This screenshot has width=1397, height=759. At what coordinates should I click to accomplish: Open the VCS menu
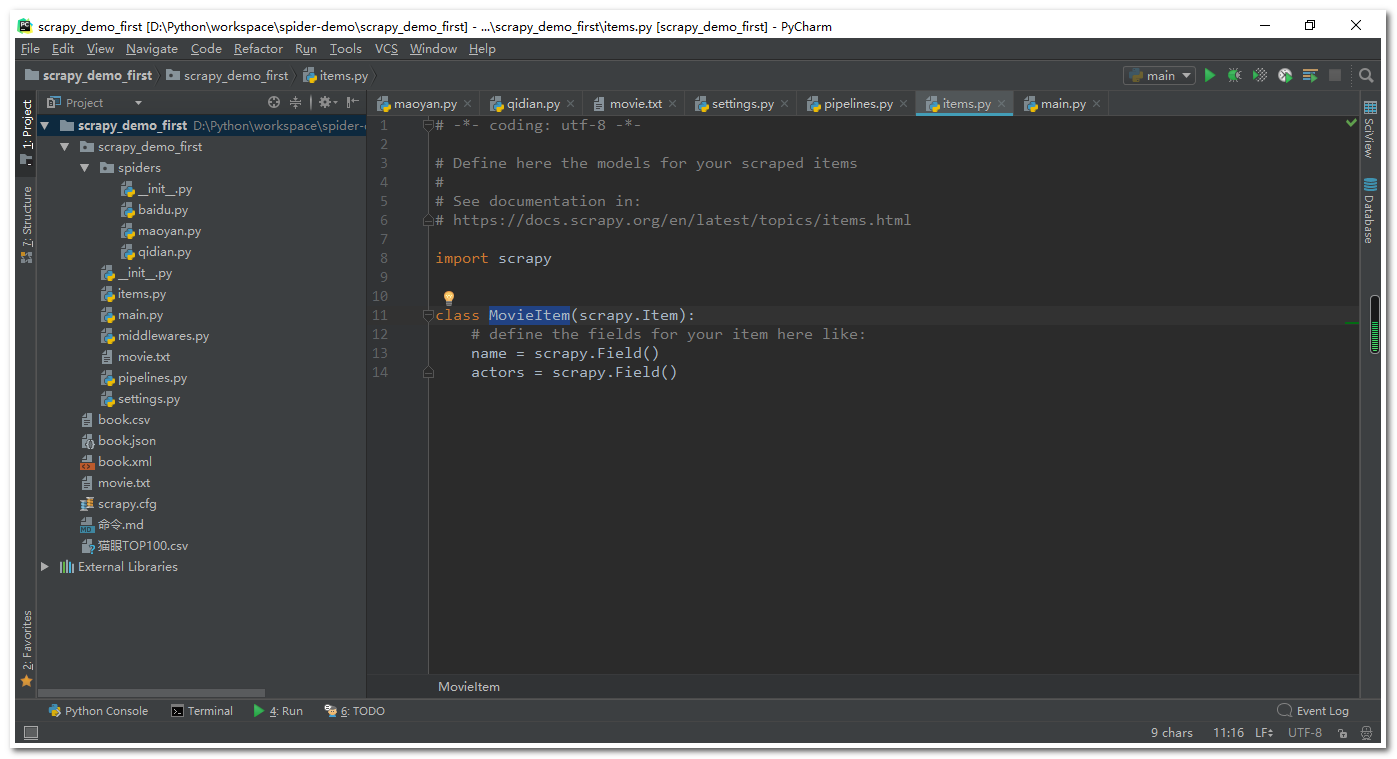[386, 48]
